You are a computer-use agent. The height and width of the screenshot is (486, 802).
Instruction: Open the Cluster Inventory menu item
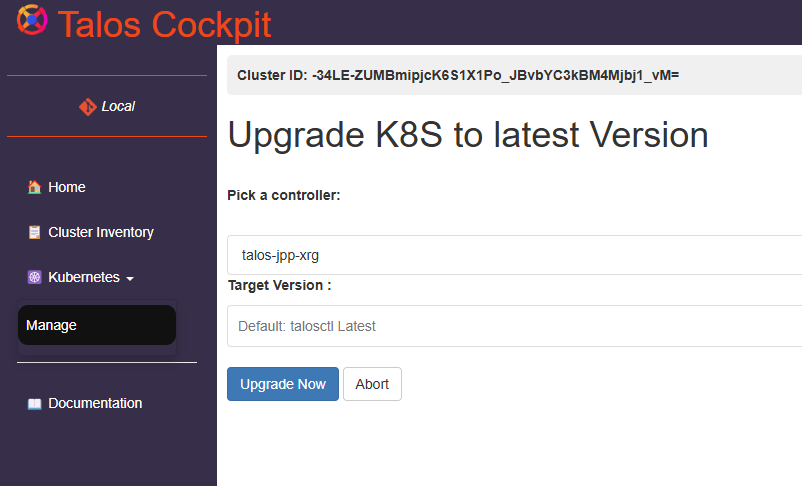(x=101, y=232)
